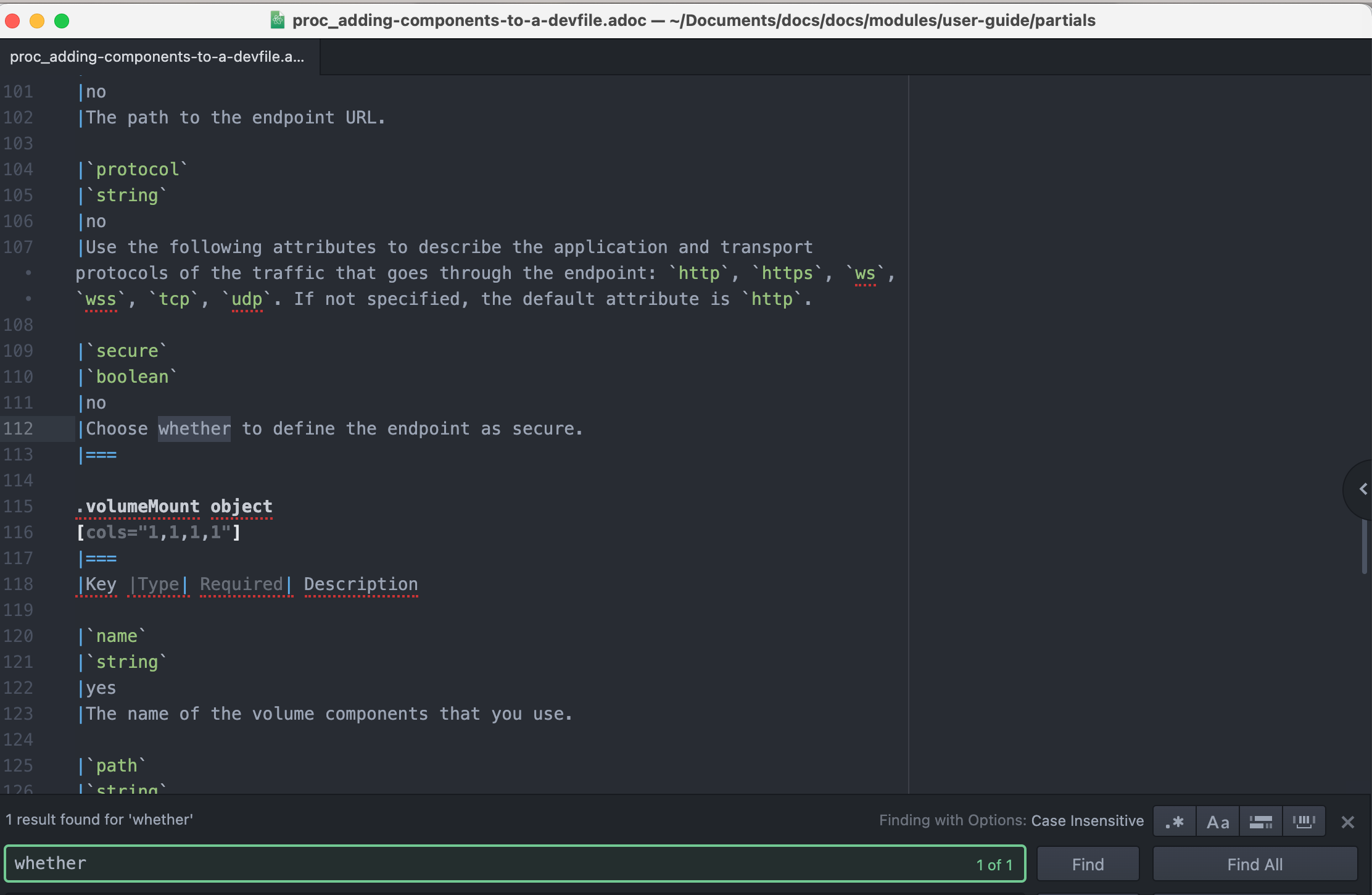The width and height of the screenshot is (1372, 895).
Task: Click the '1 of 1' result counter
Action: (994, 865)
